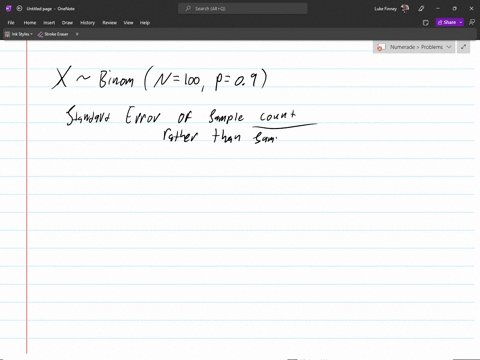Open the Help tab
The width and height of the screenshot is (480, 360).
pos(145,23)
